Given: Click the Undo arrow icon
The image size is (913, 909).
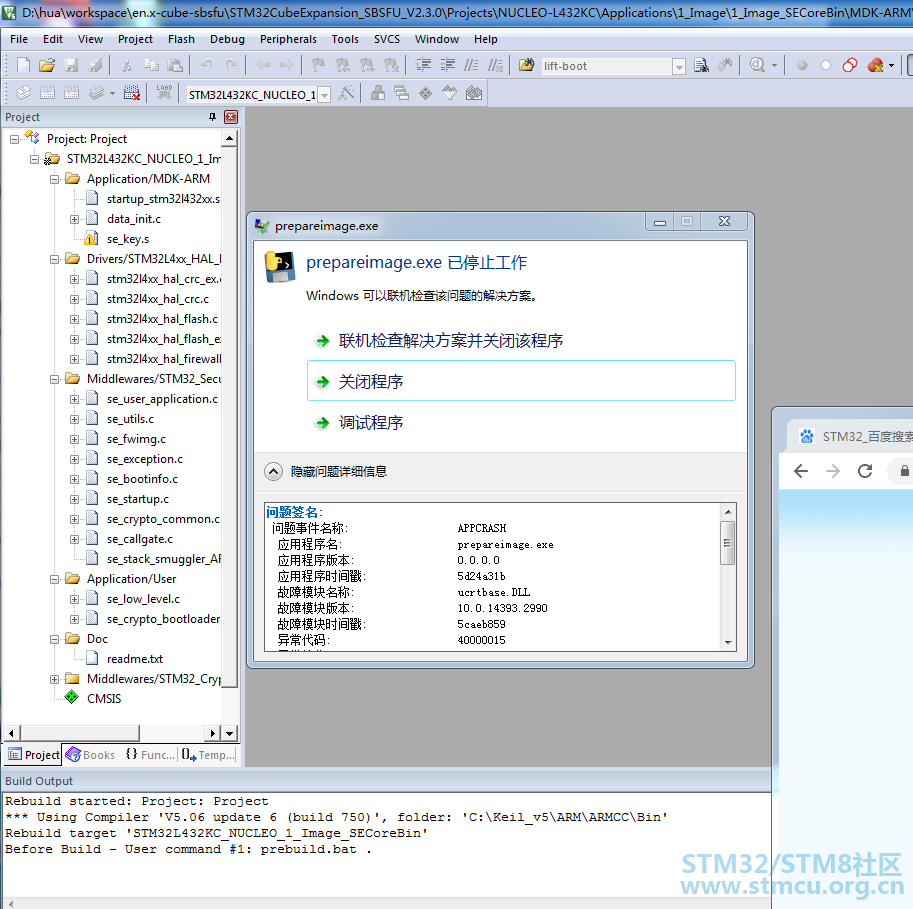Looking at the screenshot, I should (207, 65).
